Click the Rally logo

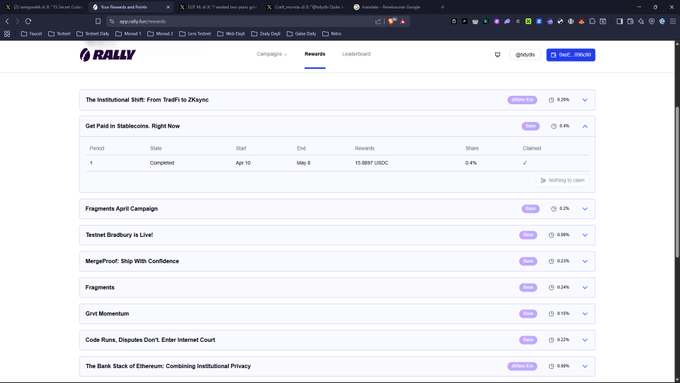pos(108,55)
